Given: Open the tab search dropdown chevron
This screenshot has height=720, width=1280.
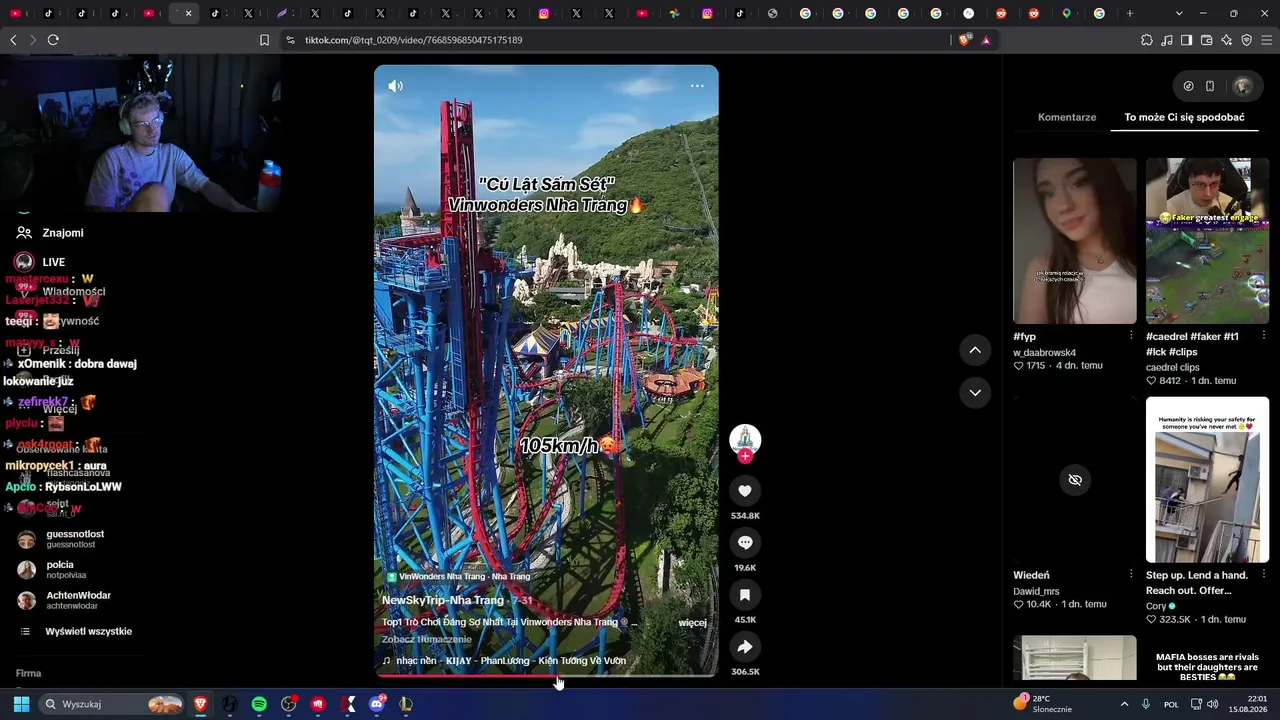Looking at the screenshot, I should click(x=1179, y=13).
